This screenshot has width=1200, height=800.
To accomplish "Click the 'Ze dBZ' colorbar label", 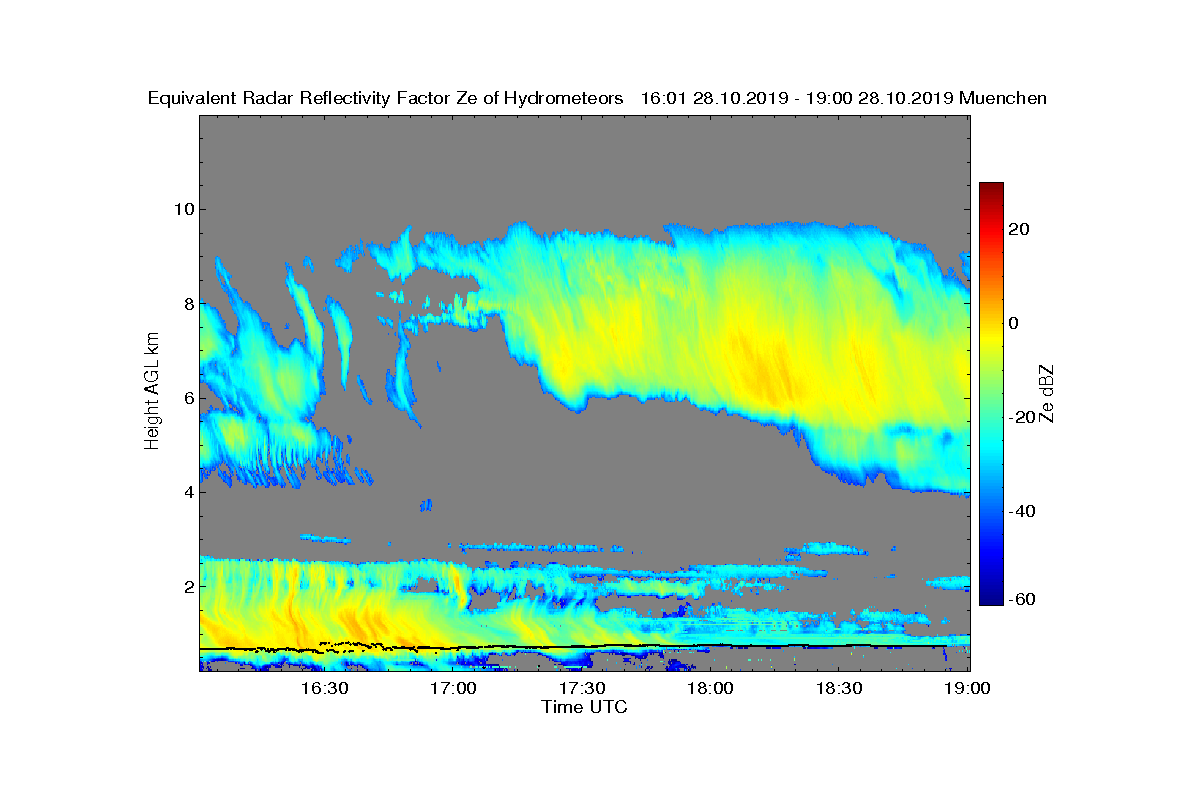I will [1047, 393].
